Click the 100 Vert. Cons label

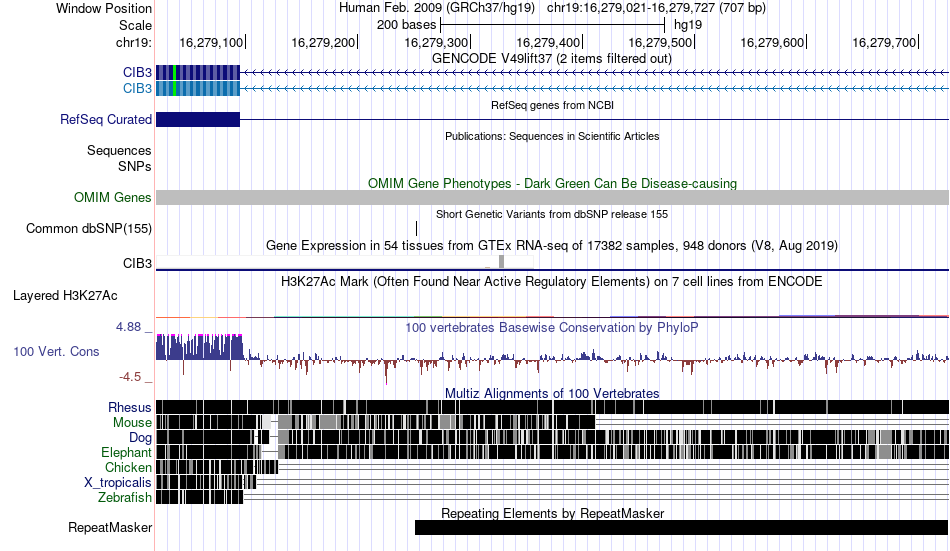pos(56,352)
